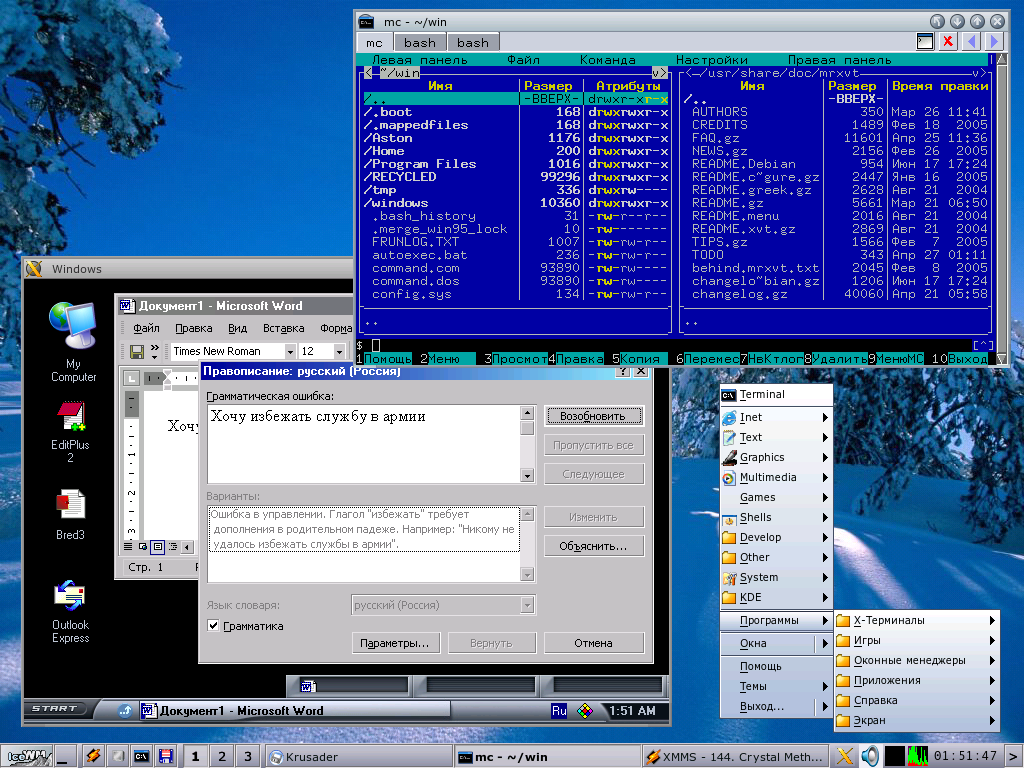Switch to Word's Outline view button

coord(172,547)
